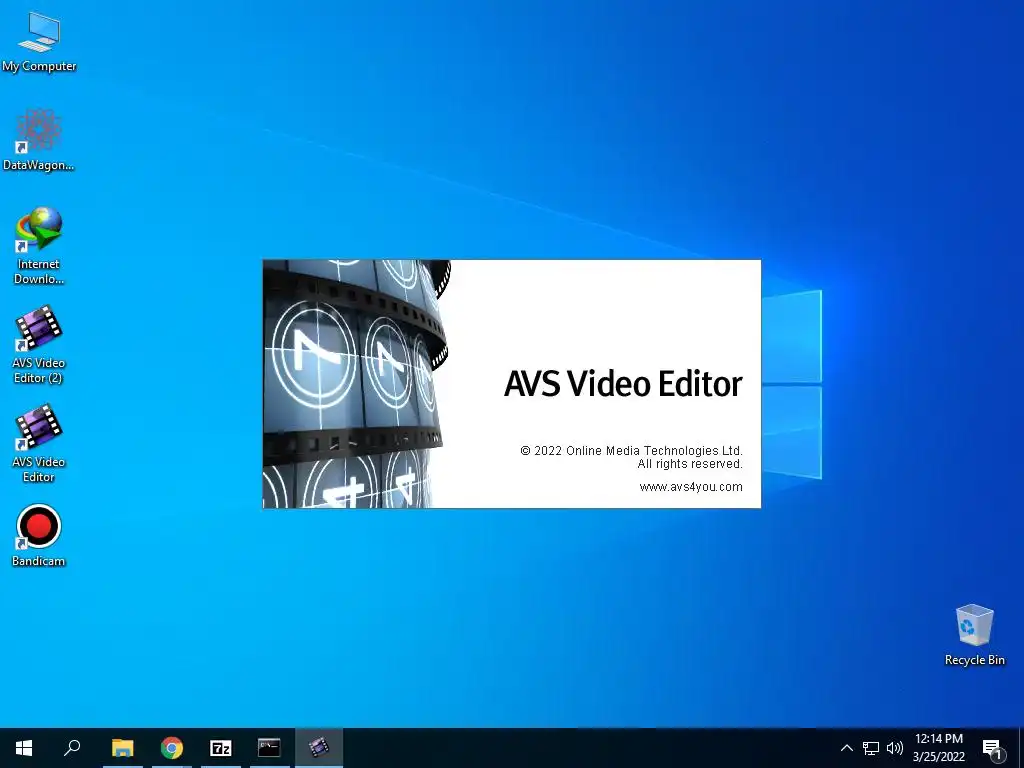
Task: Open the clock showing 12:14 PM
Action: pos(939,748)
